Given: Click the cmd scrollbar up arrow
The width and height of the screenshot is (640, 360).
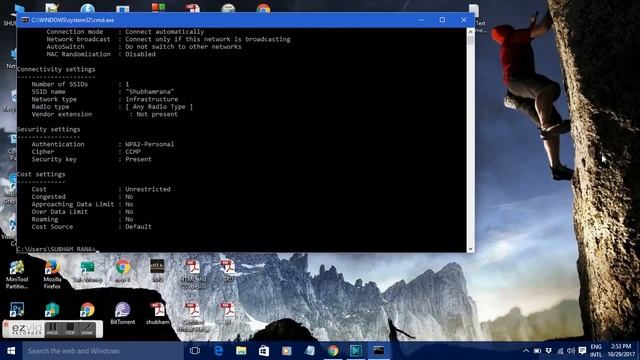Looking at the screenshot, I should tap(470, 31).
